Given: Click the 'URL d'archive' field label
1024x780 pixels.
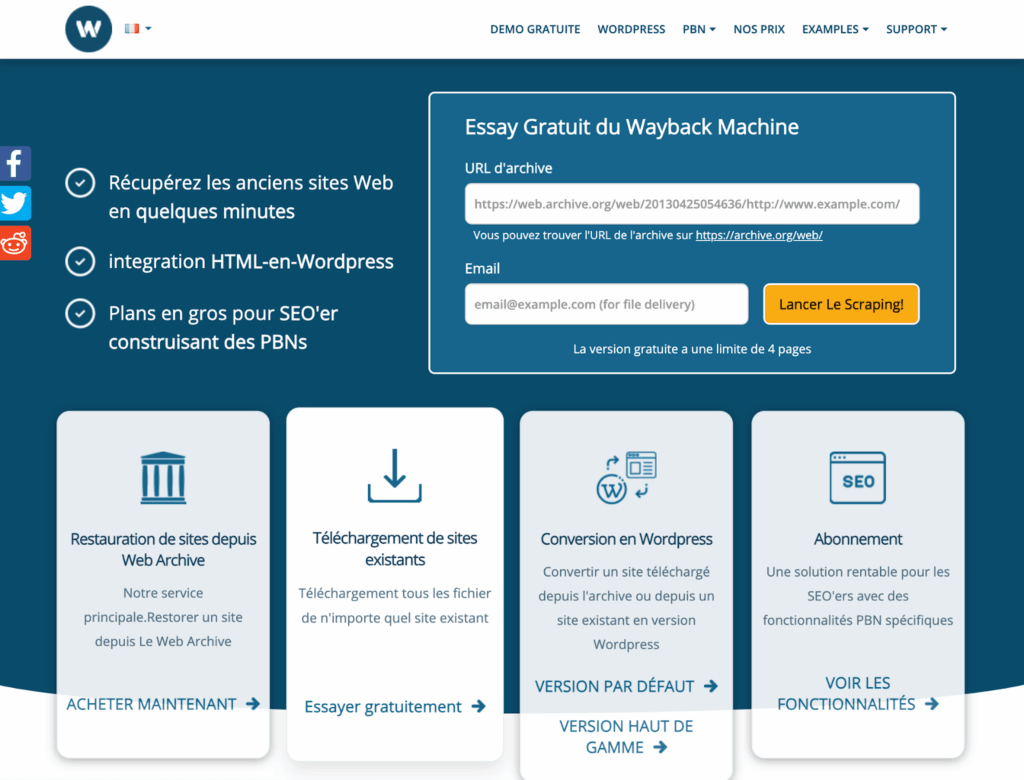Looking at the screenshot, I should tap(508, 168).
